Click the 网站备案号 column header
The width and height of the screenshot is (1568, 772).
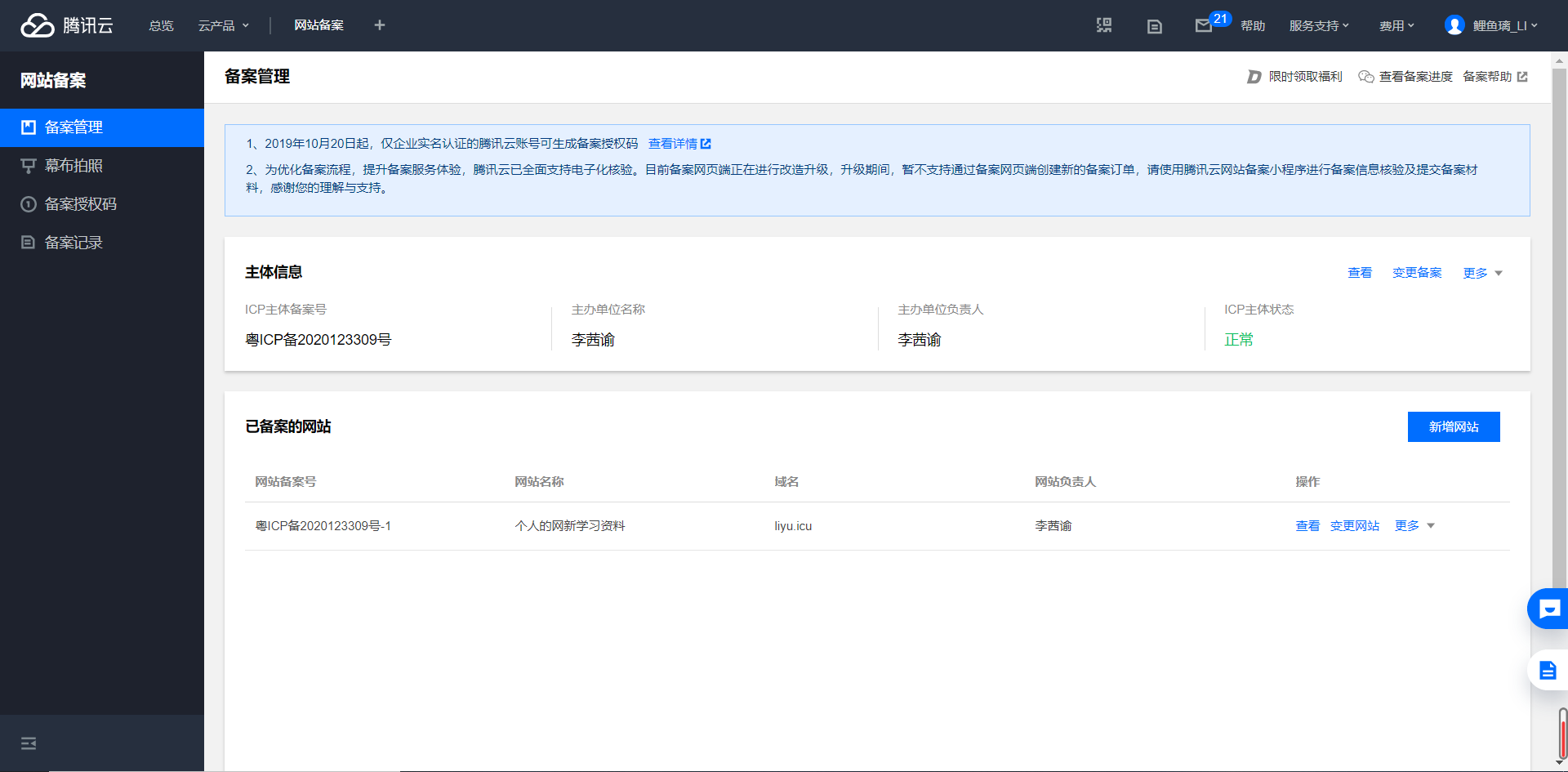click(286, 482)
